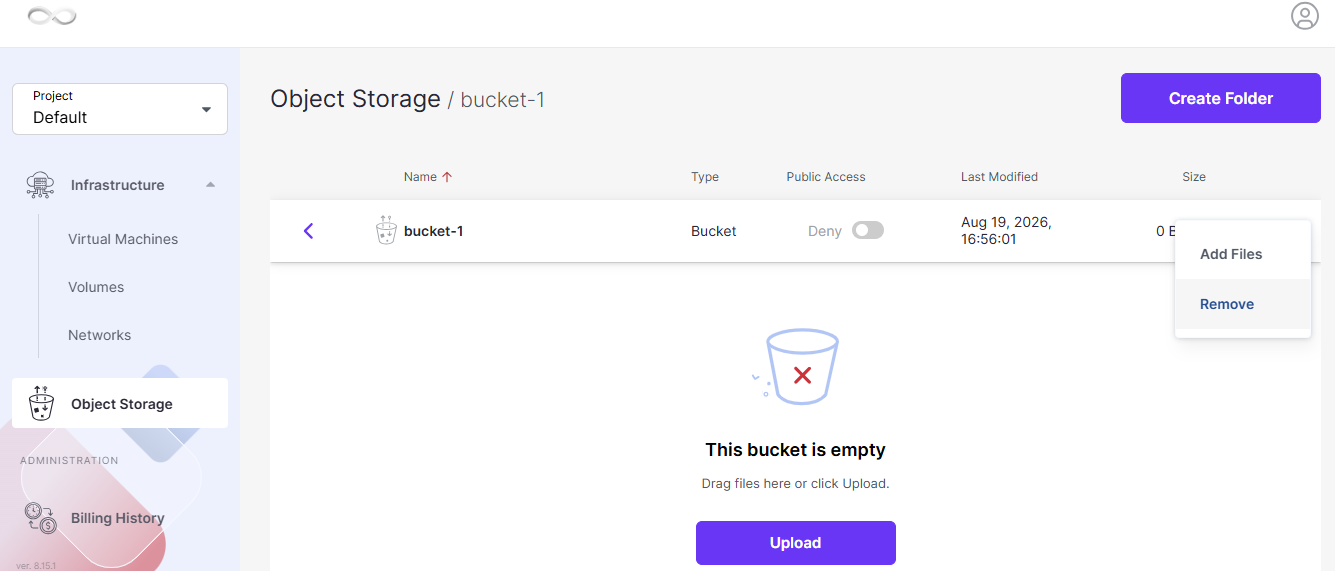Click the Last Modified column header

point(999,177)
